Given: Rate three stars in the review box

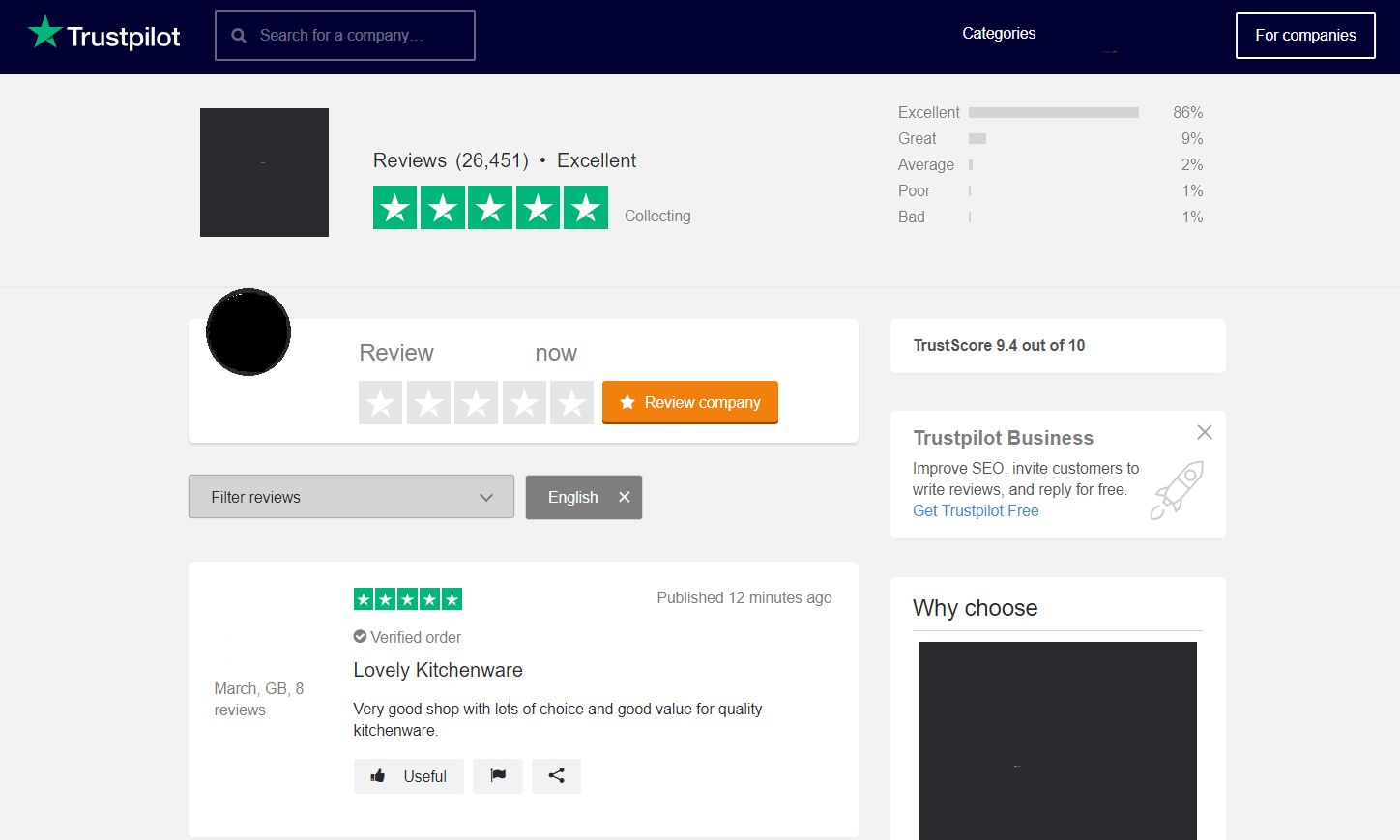Looking at the screenshot, I should coord(476,402).
